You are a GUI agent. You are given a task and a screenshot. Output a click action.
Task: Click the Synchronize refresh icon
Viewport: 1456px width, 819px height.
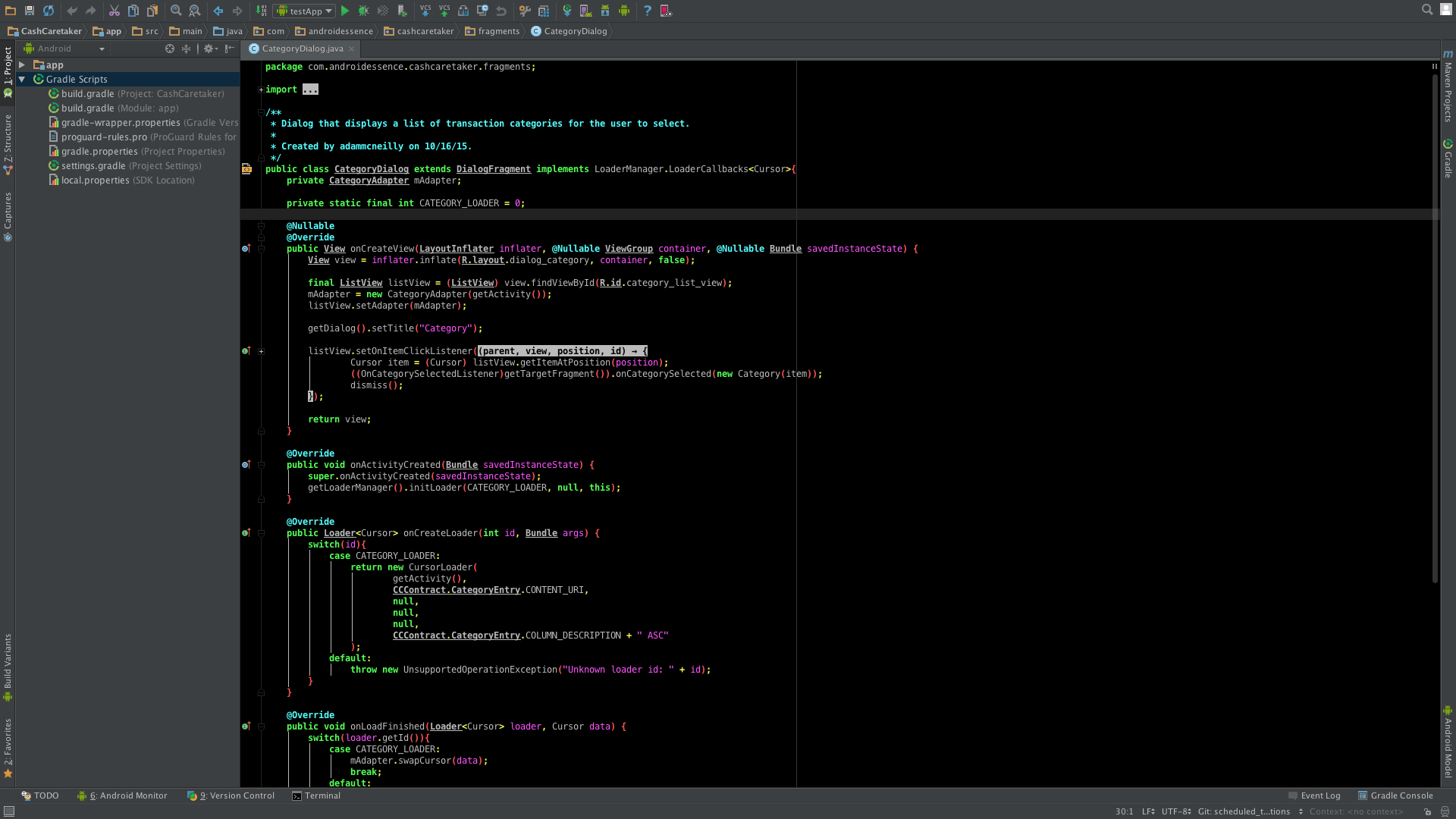(x=49, y=11)
